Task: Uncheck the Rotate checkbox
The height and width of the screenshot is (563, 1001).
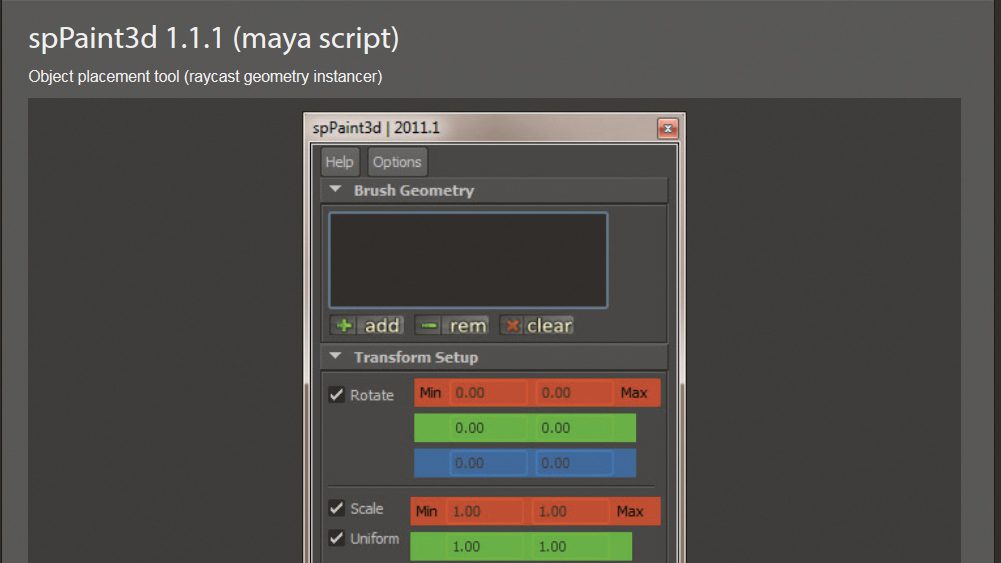Action: click(x=336, y=394)
